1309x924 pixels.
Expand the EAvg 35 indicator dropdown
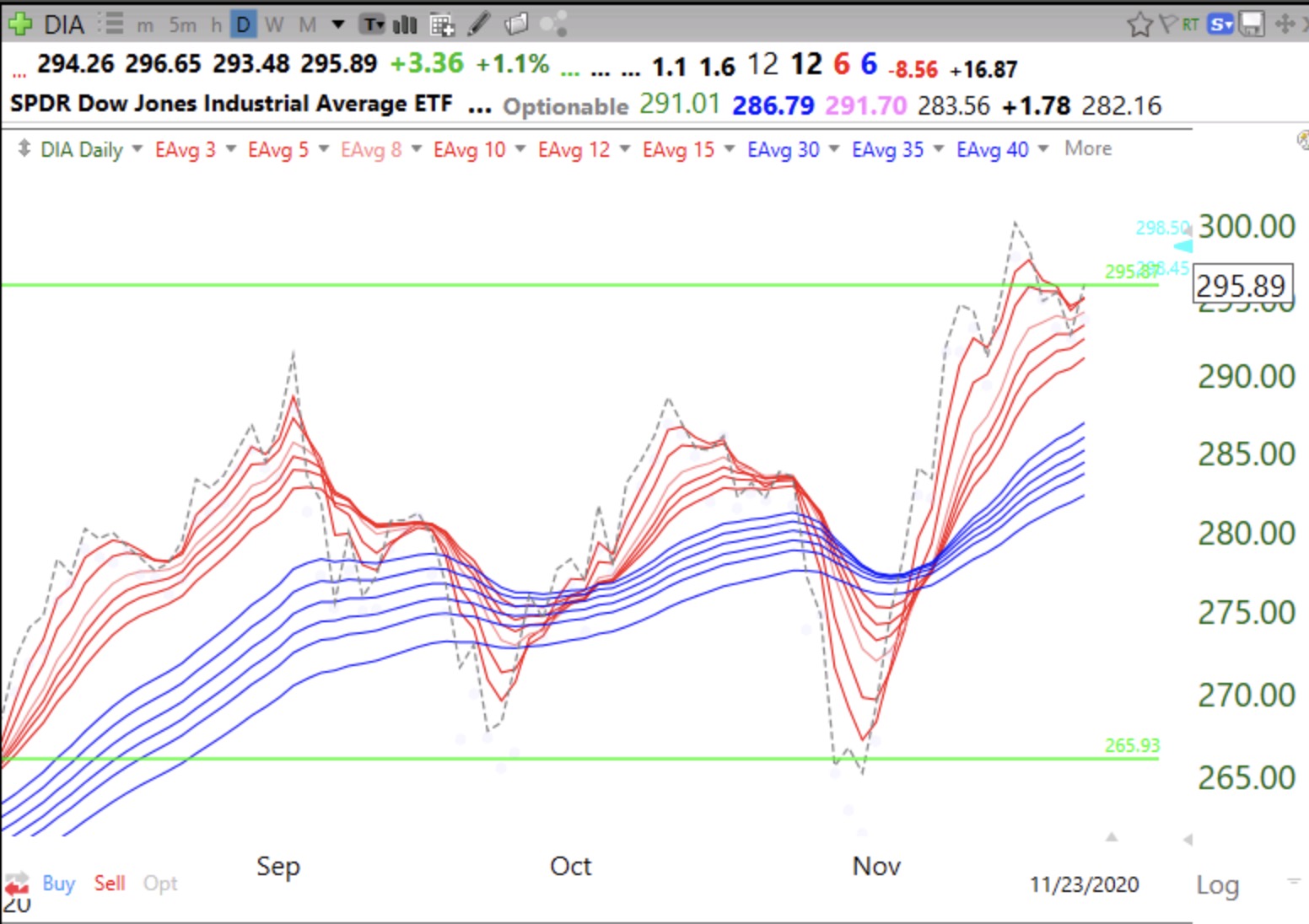coord(939,148)
